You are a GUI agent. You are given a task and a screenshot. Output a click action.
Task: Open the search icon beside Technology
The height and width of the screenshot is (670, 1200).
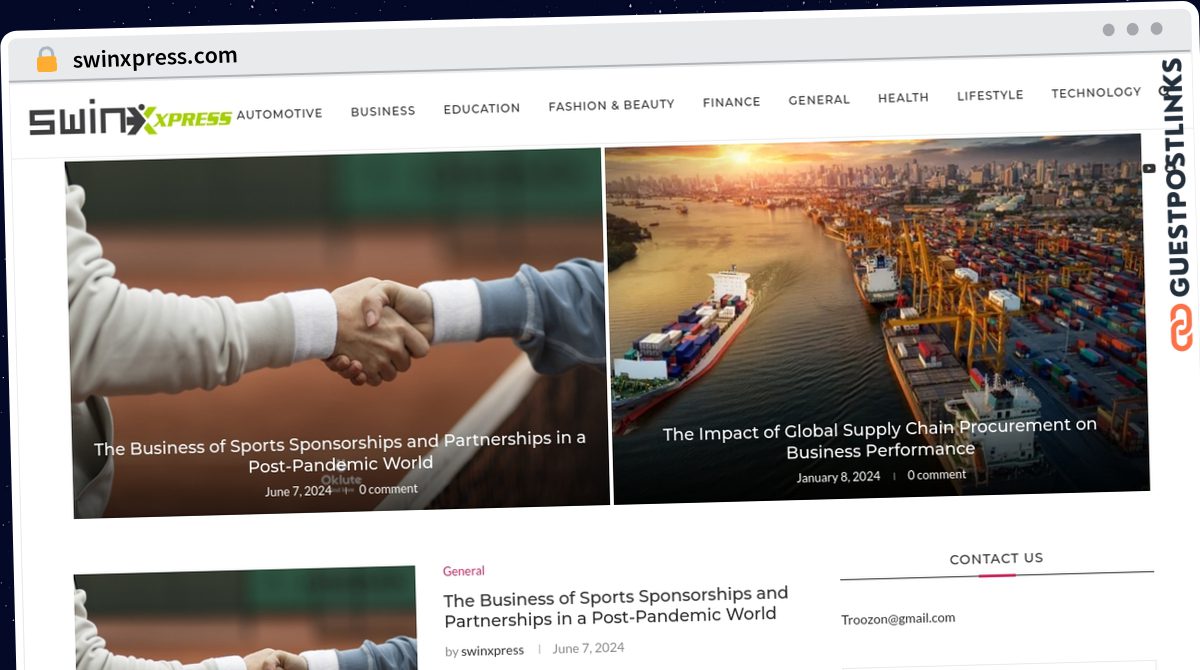click(1163, 91)
